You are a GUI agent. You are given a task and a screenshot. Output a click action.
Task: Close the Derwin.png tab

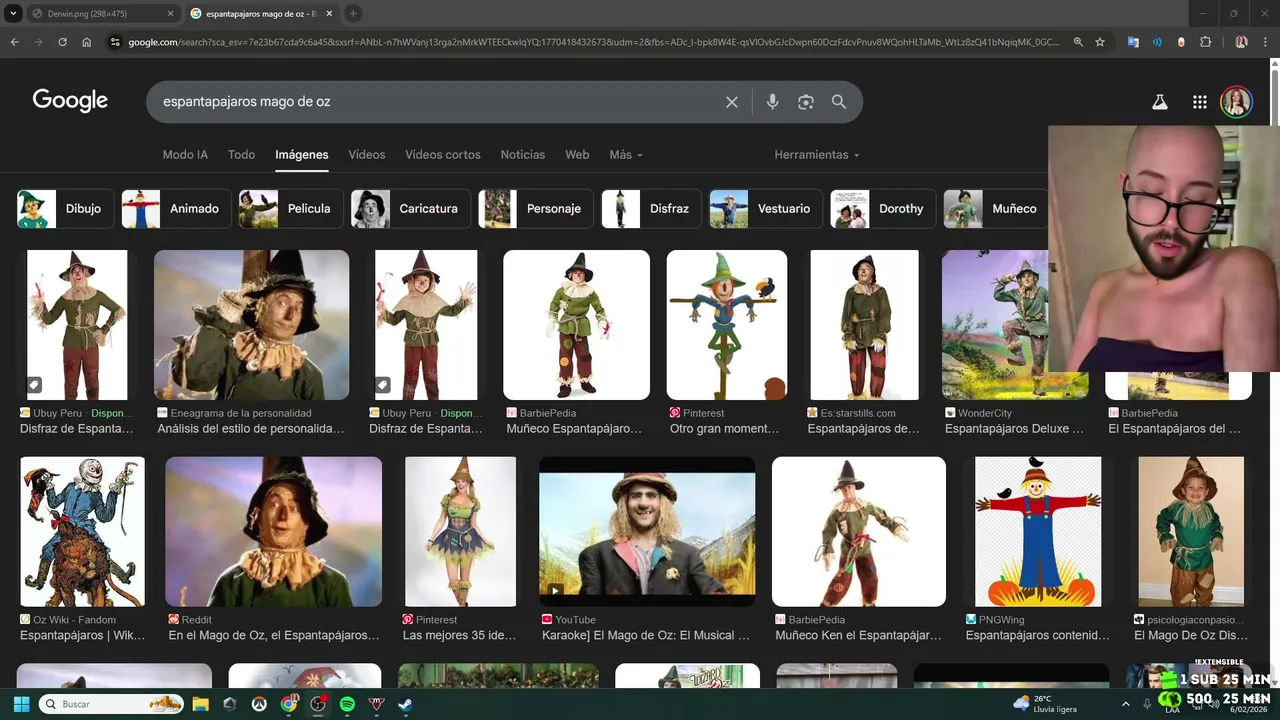coord(170,14)
